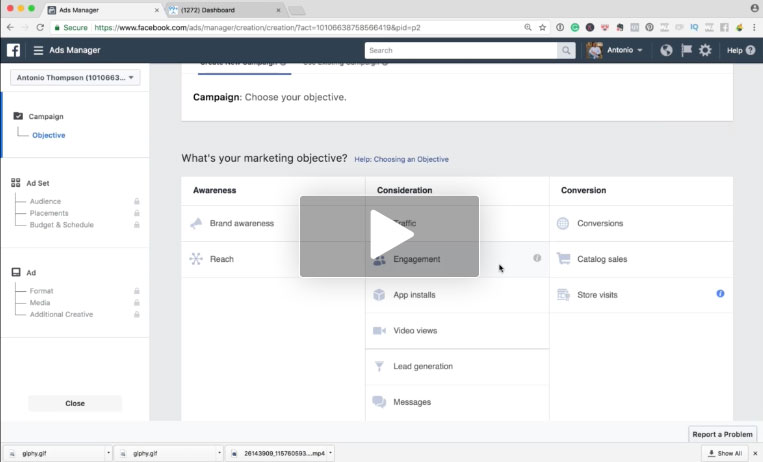
Task: Open the Help question mark
Action: pos(750,50)
